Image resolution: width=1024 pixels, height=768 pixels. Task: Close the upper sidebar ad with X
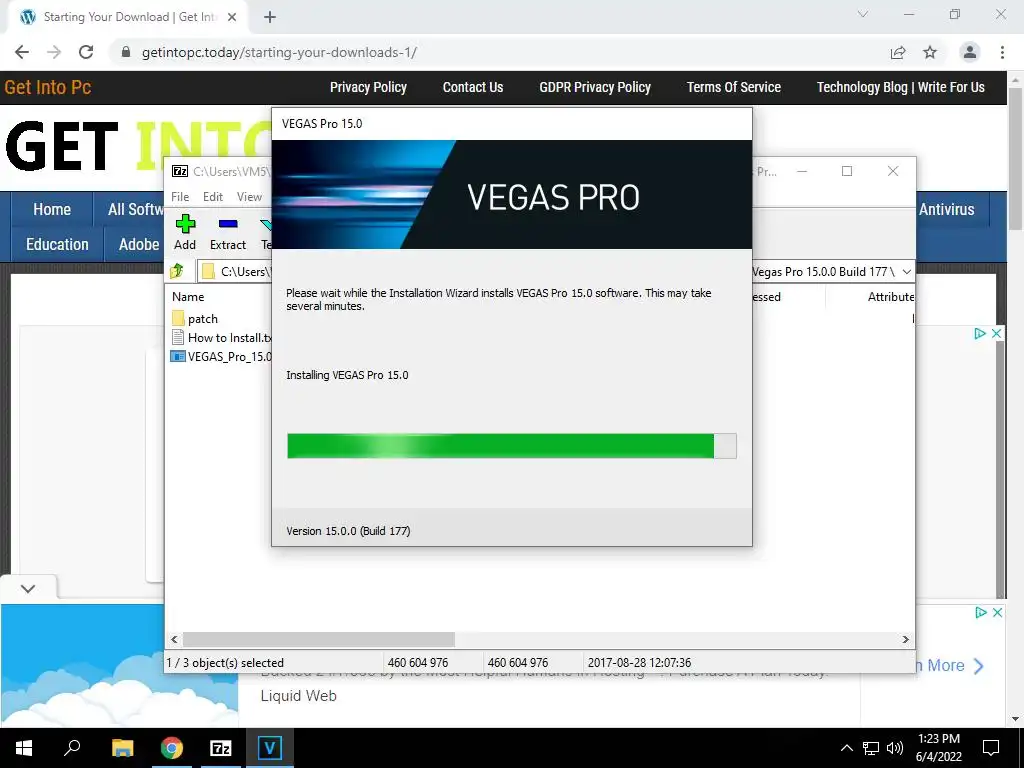(x=997, y=334)
